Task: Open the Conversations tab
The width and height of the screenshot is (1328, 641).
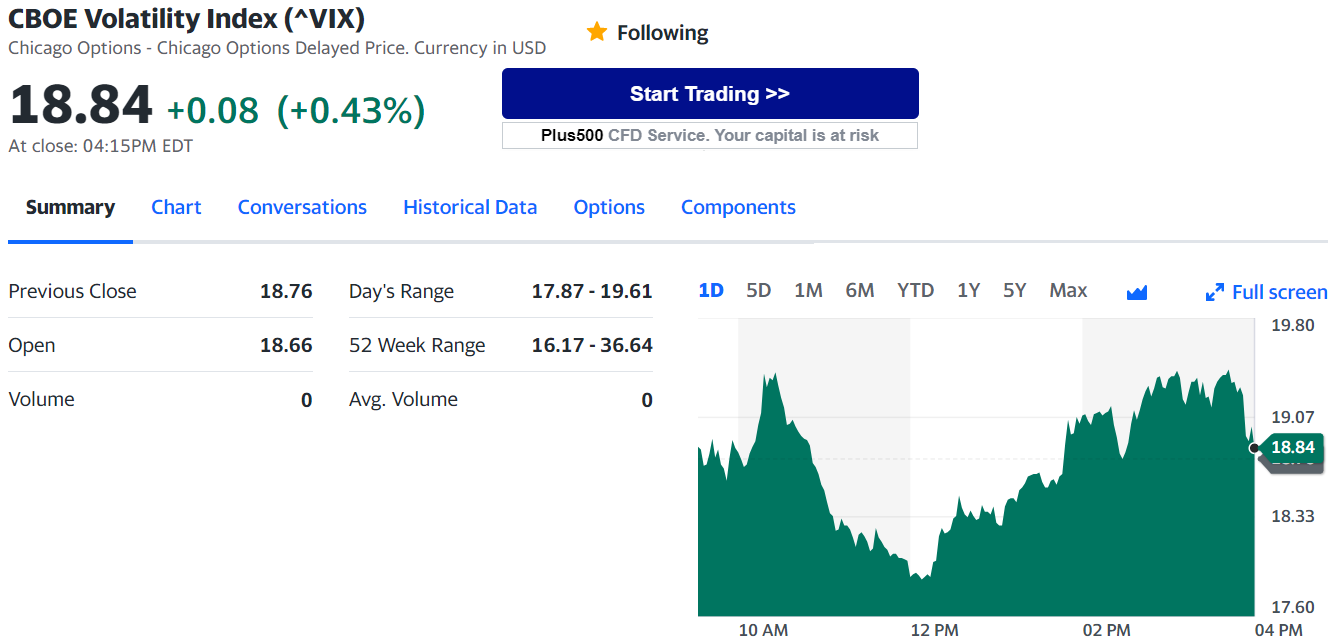Action: click(x=302, y=207)
